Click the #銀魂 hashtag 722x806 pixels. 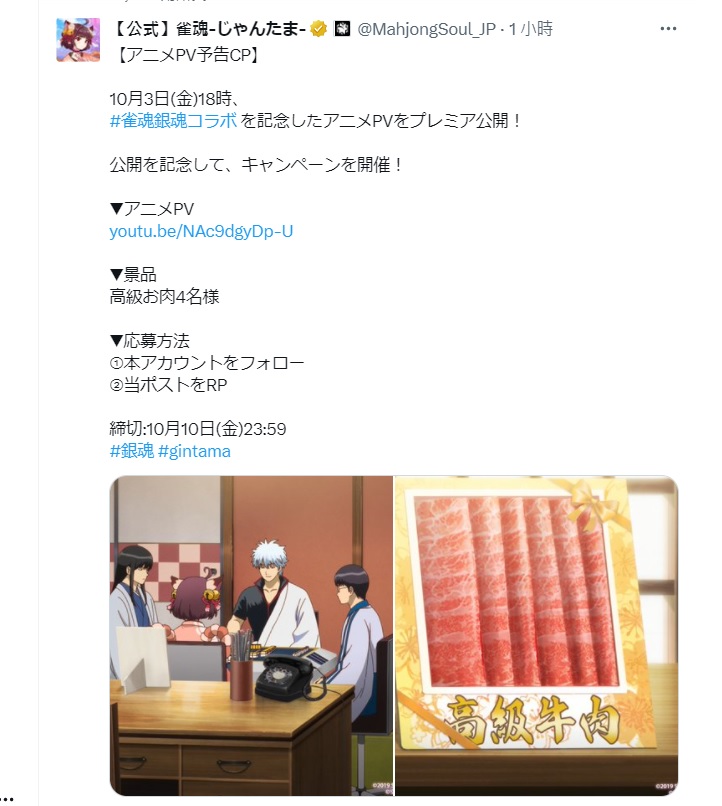(132, 451)
